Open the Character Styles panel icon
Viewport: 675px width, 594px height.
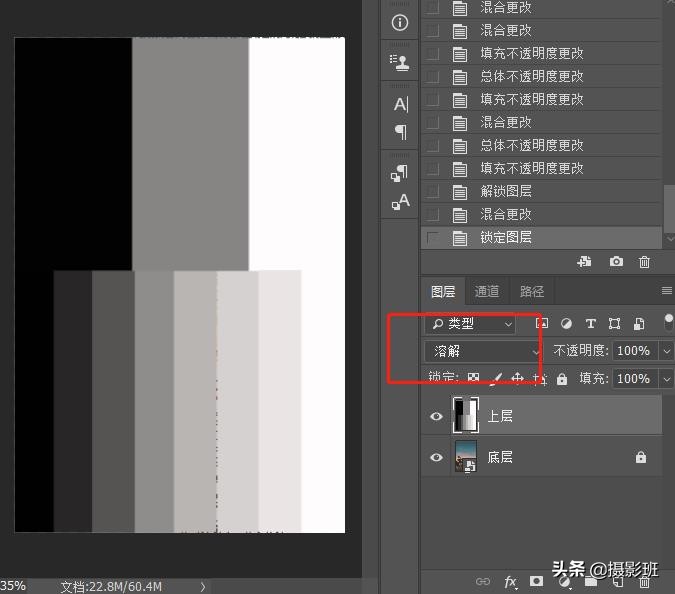point(400,201)
